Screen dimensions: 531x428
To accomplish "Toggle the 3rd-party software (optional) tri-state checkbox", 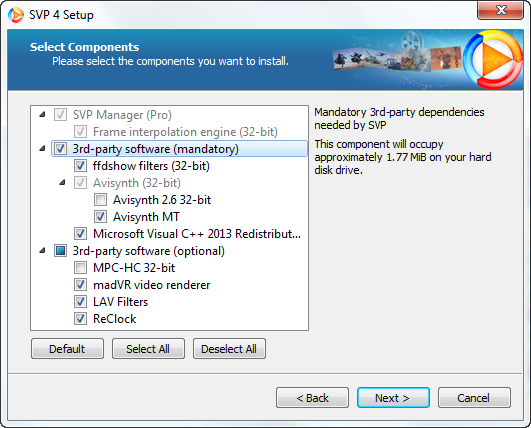I will pyautogui.click(x=60, y=251).
